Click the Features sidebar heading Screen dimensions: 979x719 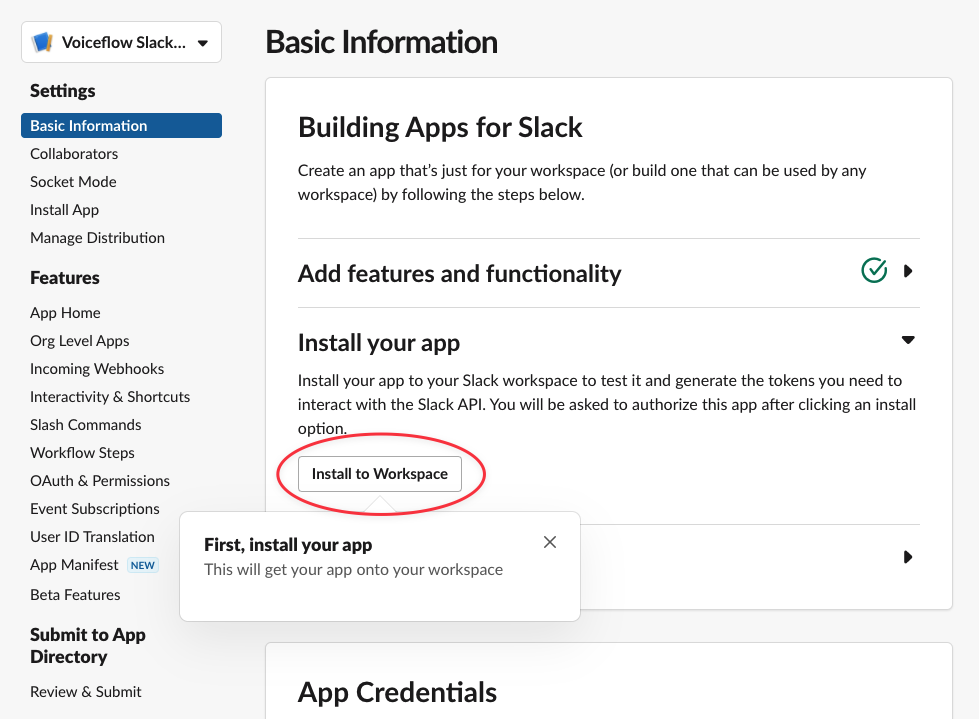[65, 278]
